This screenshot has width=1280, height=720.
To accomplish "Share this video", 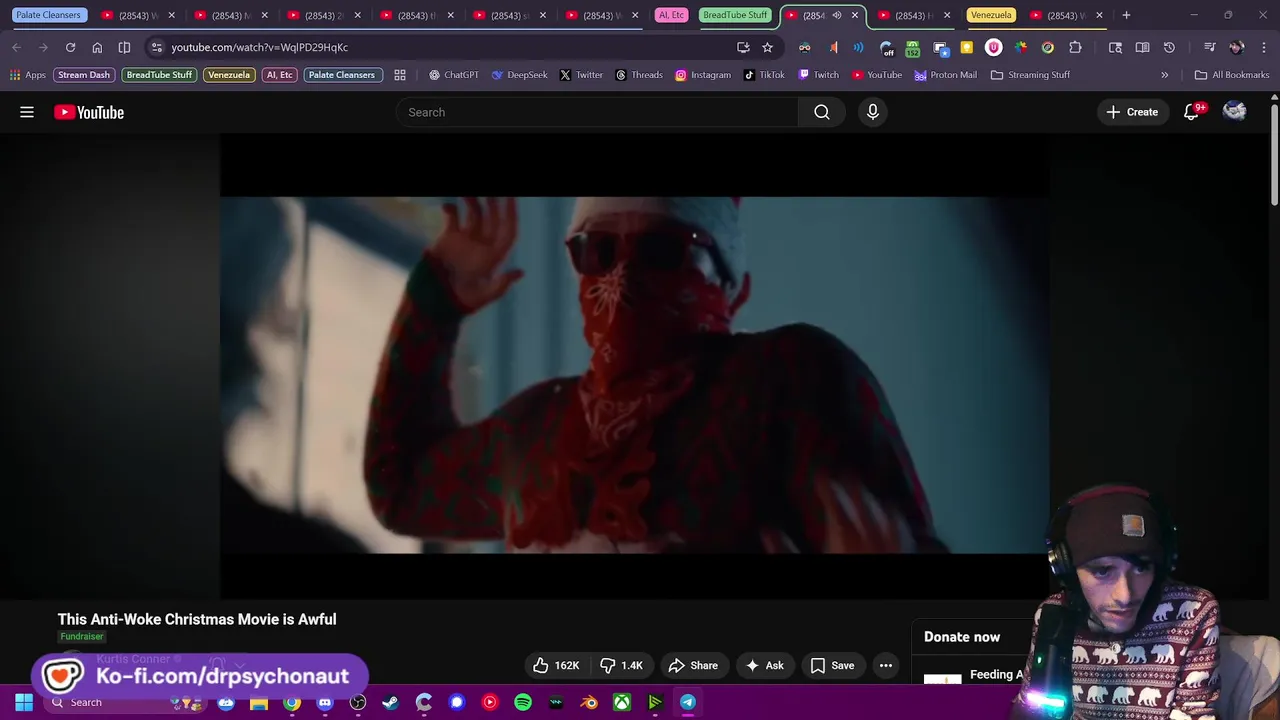I will point(693,665).
